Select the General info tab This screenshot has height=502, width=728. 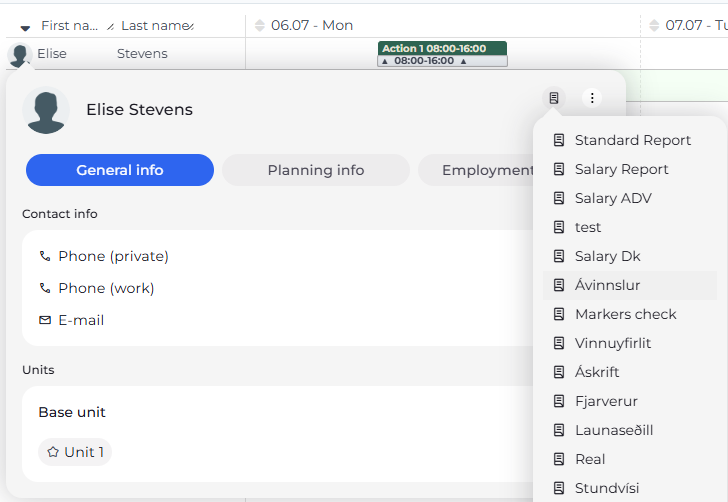tap(120, 170)
